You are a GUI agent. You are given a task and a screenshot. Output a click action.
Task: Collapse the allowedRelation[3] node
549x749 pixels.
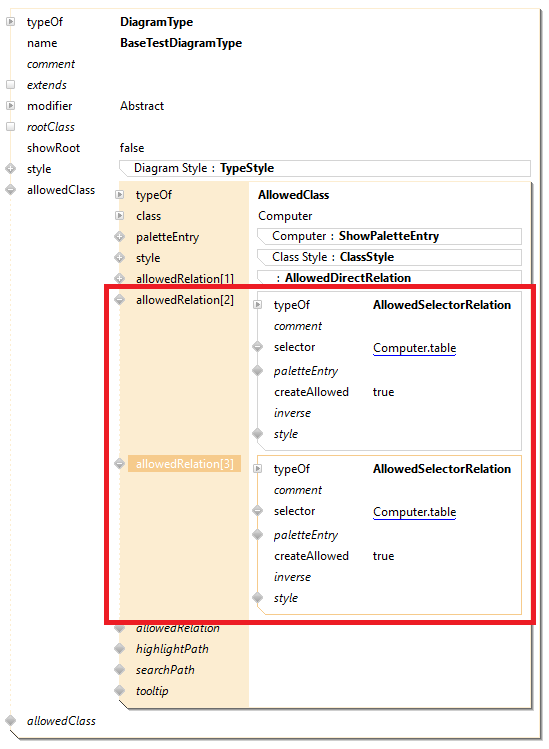(x=119, y=463)
